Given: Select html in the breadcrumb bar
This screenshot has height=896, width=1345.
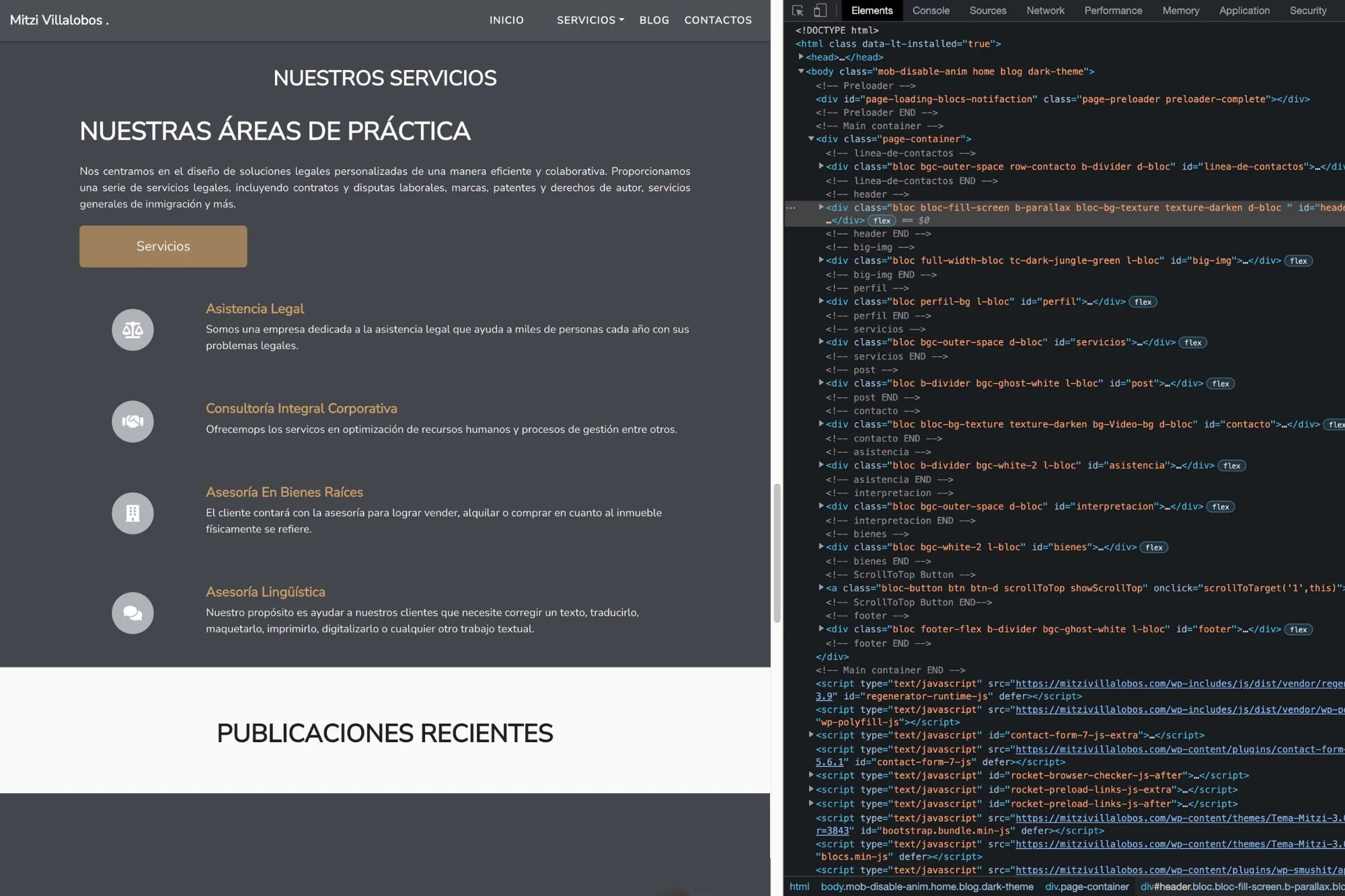Looking at the screenshot, I should coord(799,887).
